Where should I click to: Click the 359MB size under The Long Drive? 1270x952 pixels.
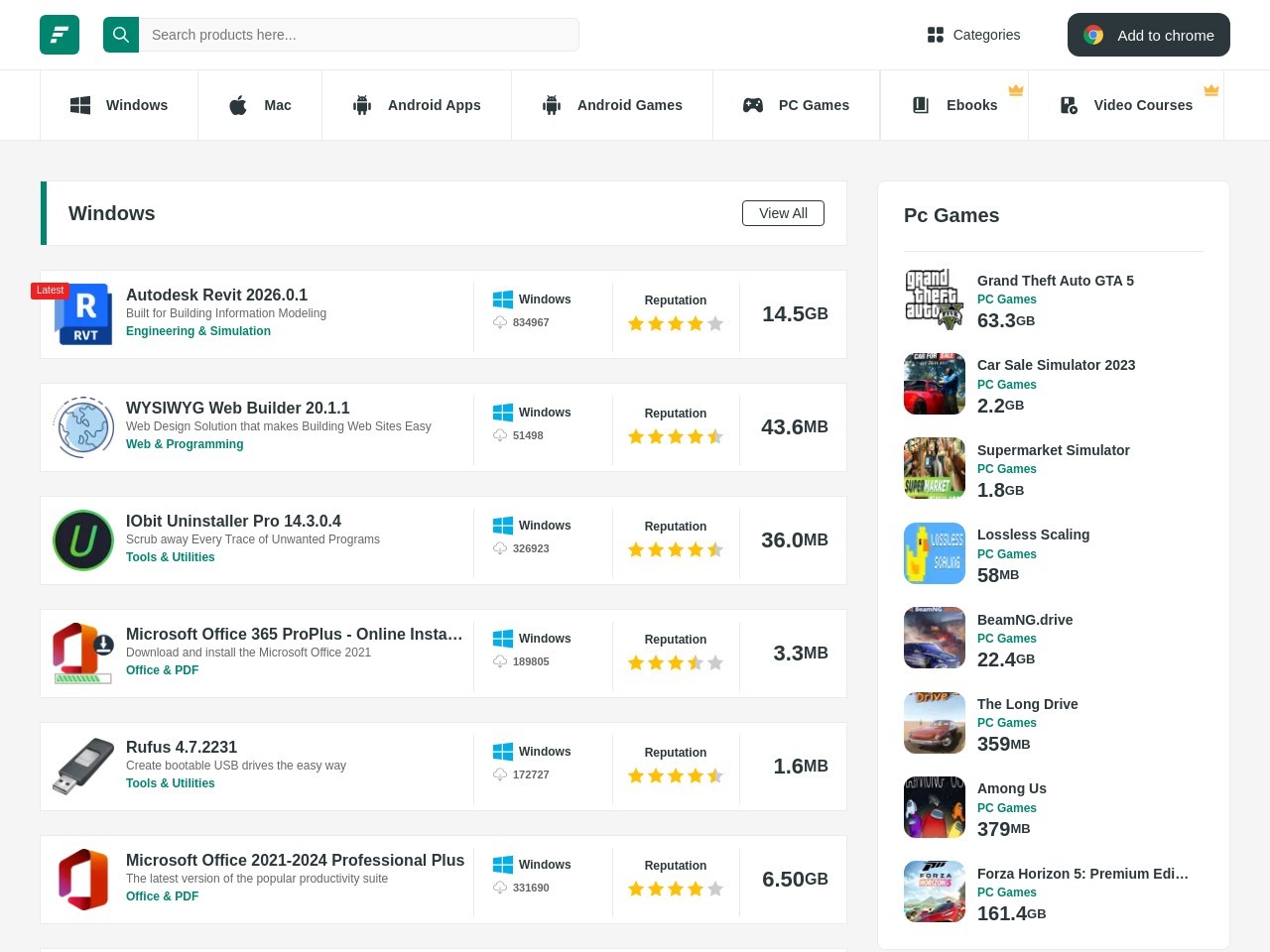[1004, 744]
